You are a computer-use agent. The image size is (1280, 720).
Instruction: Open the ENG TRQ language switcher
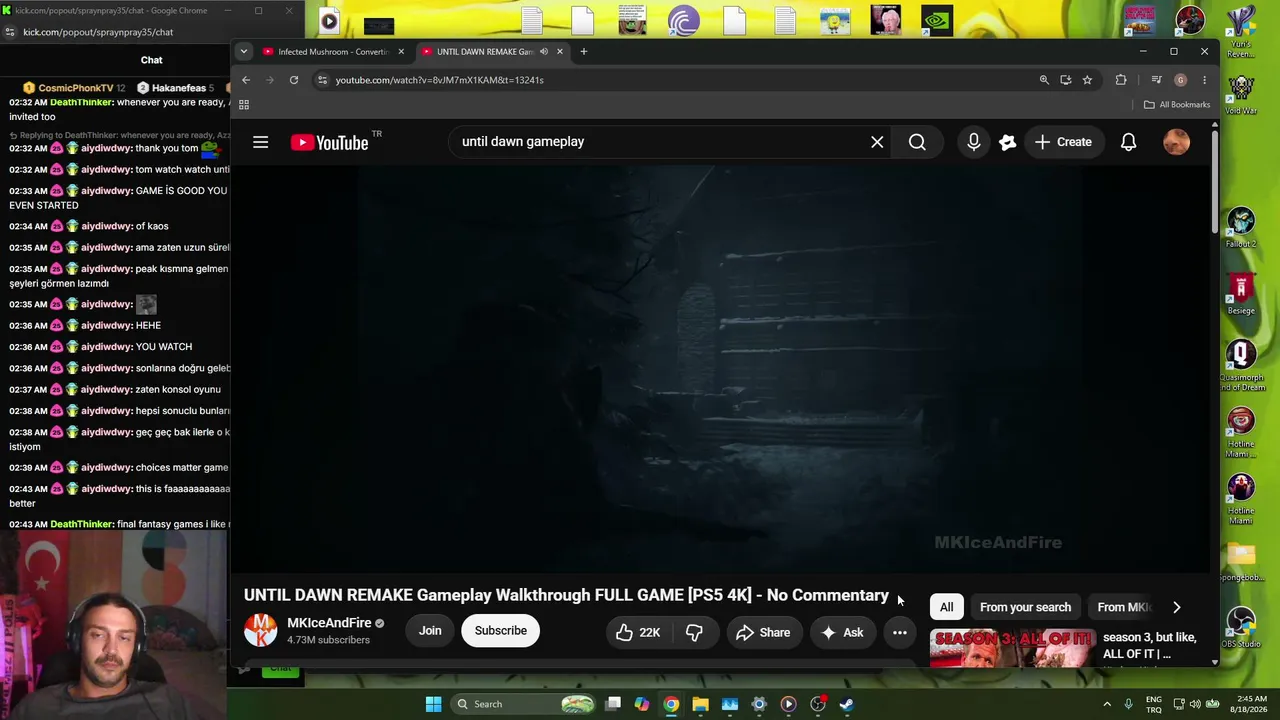click(1153, 704)
